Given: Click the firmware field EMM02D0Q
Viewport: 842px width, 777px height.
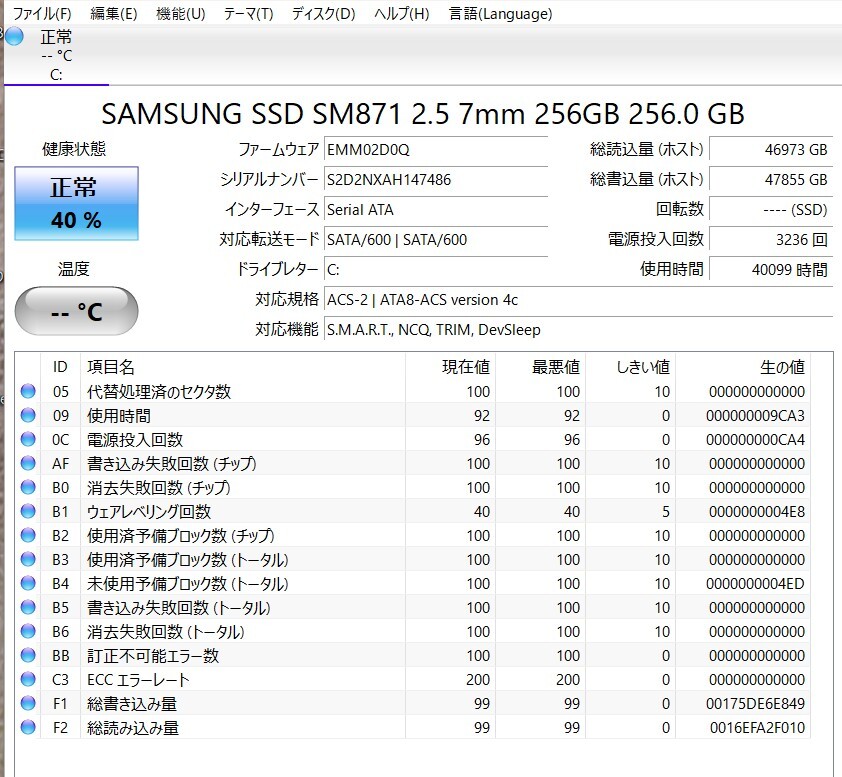Looking at the screenshot, I should [x=436, y=149].
